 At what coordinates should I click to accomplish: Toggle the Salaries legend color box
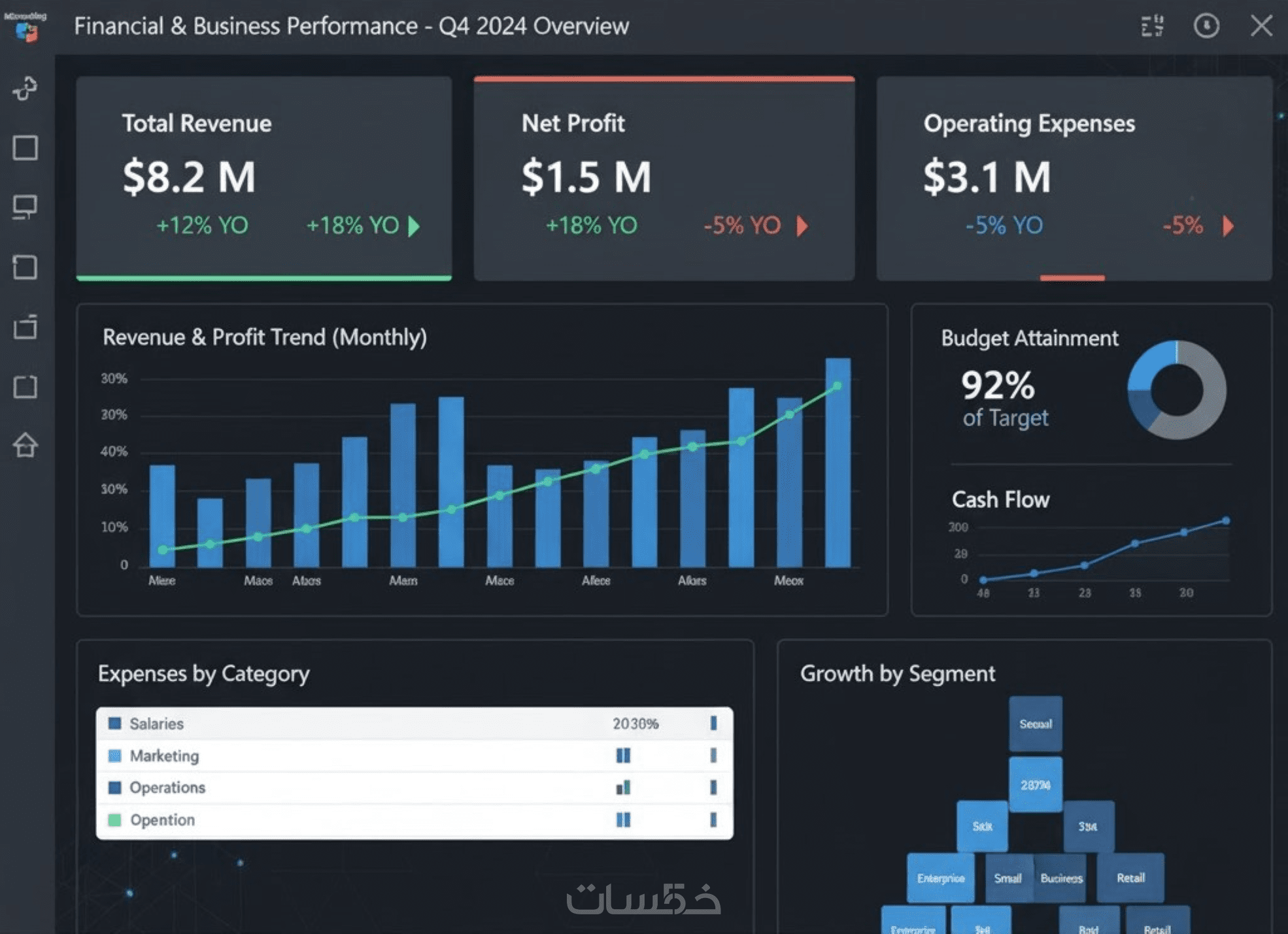click(x=115, y=724)
